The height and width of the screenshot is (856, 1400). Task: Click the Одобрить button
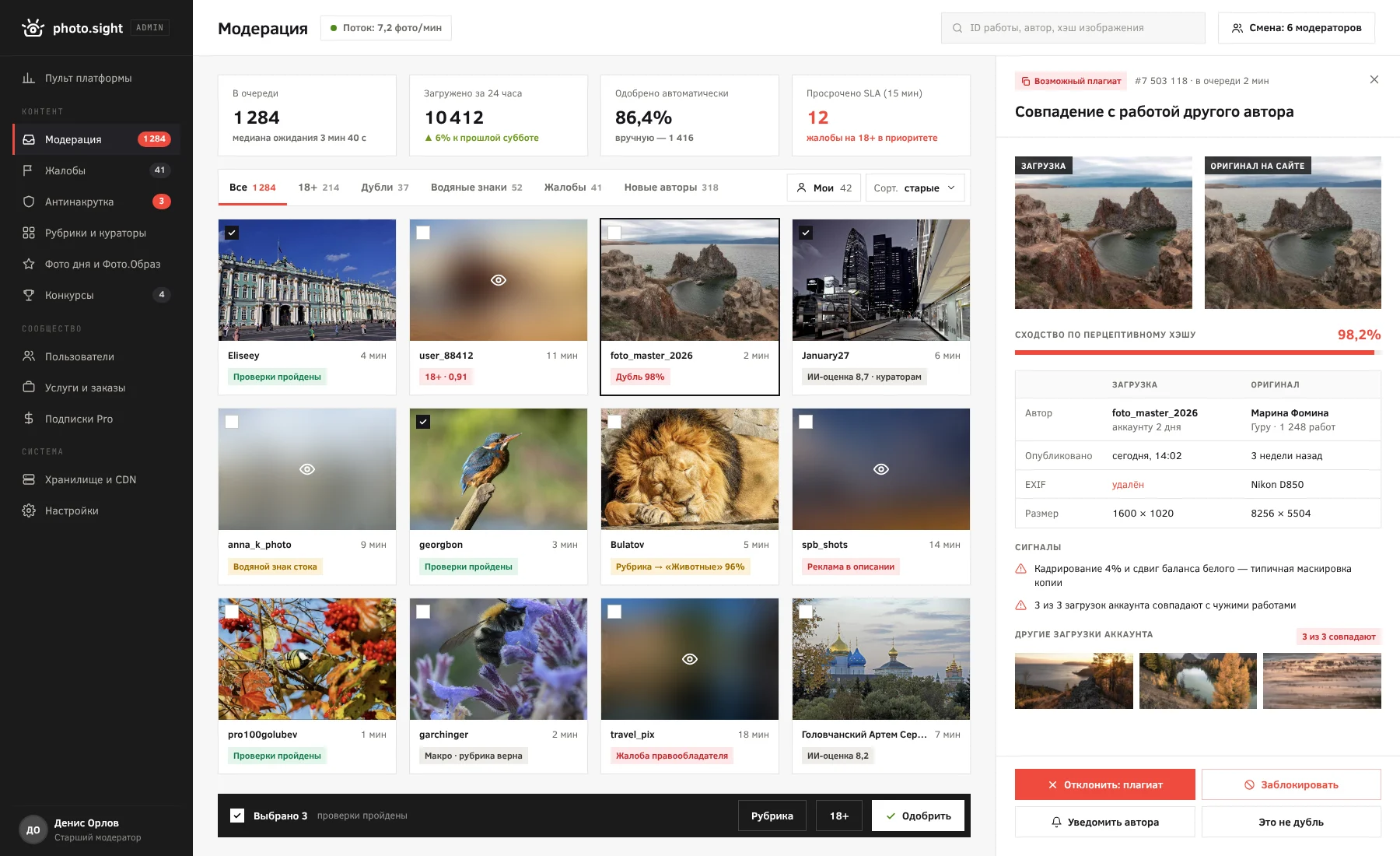[918, 816]
